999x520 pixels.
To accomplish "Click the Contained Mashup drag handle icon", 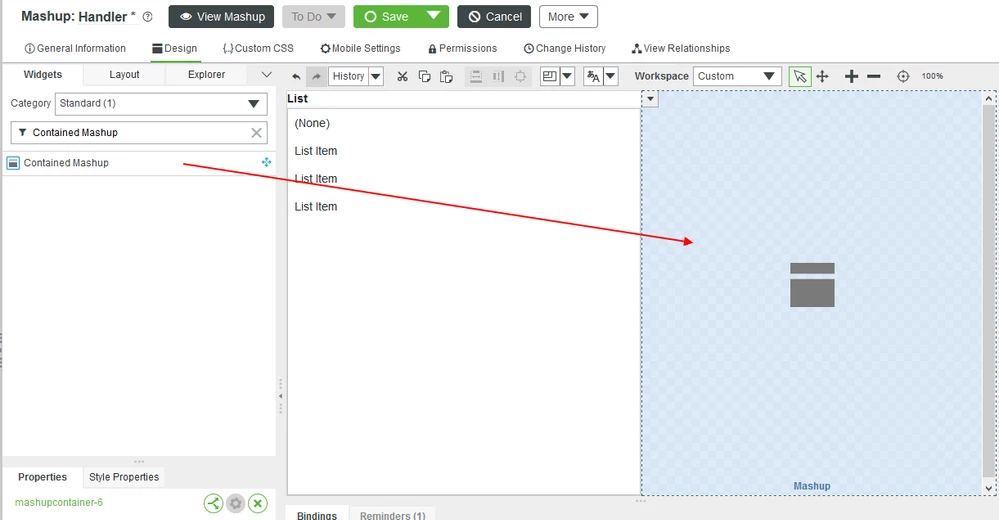I will point(266,162).
